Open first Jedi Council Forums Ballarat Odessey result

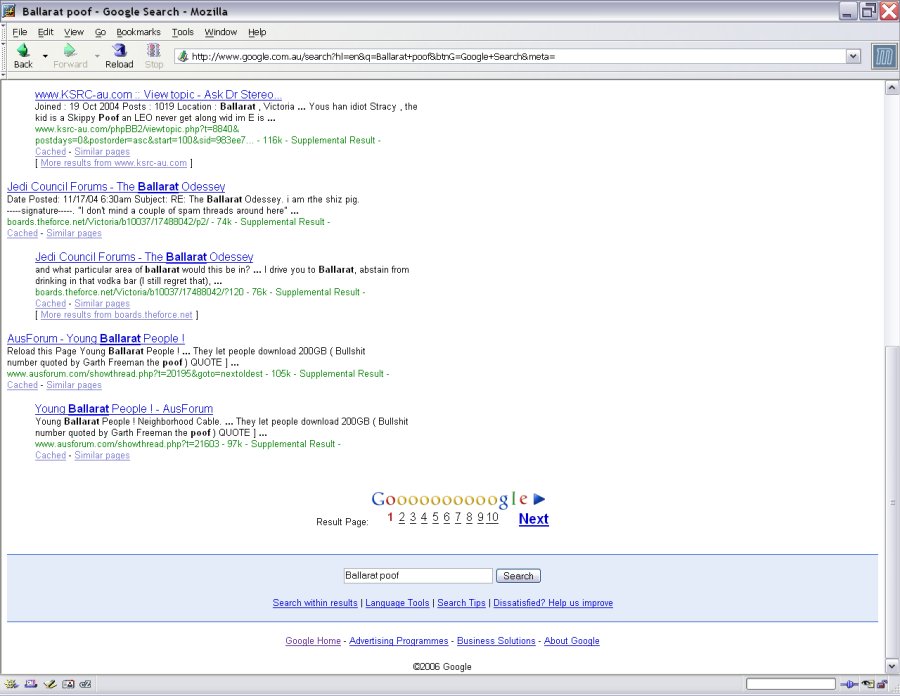[x=116, y=186]
